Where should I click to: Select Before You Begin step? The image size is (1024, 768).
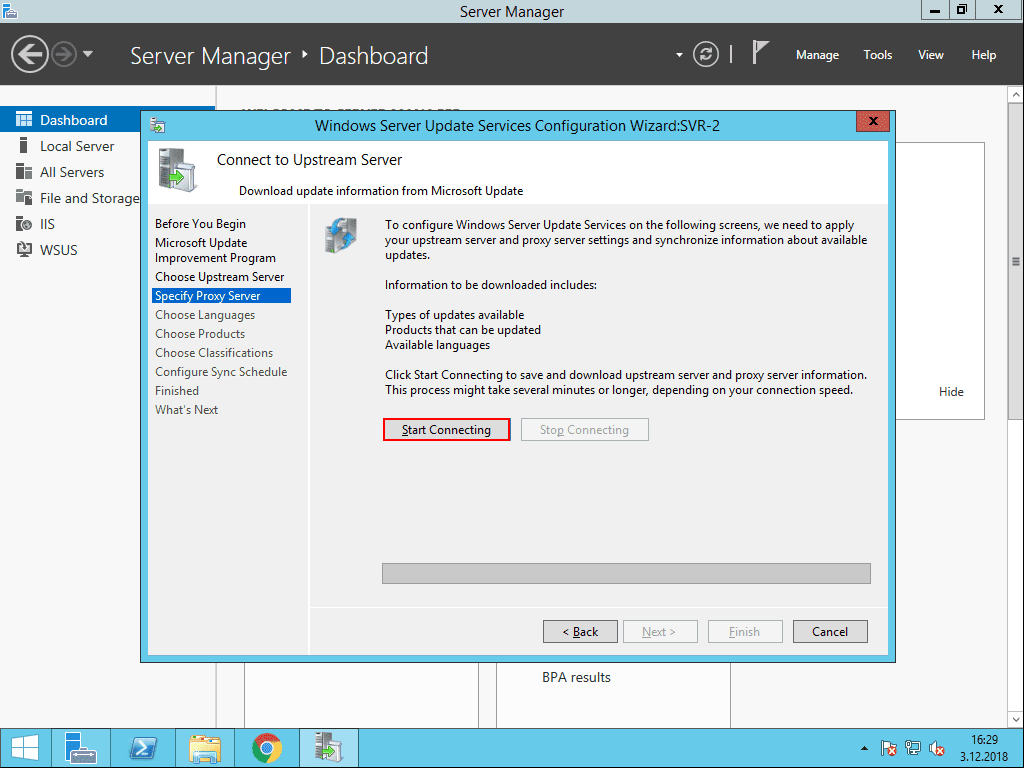coord(200,223)
